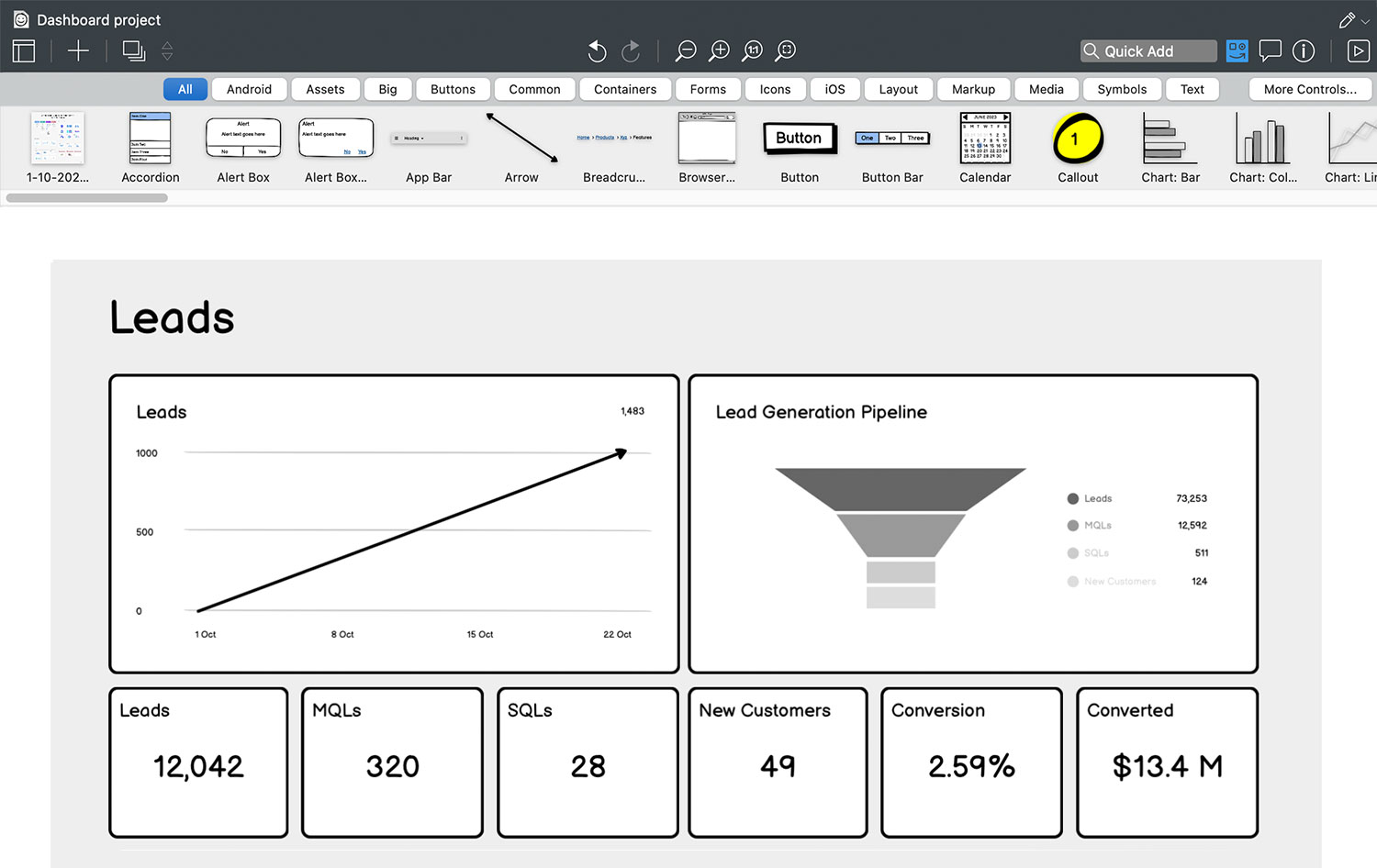The width and height of the screenshot is (1377, 868).
Task: Select the Containers category tab
Action: 625,89
